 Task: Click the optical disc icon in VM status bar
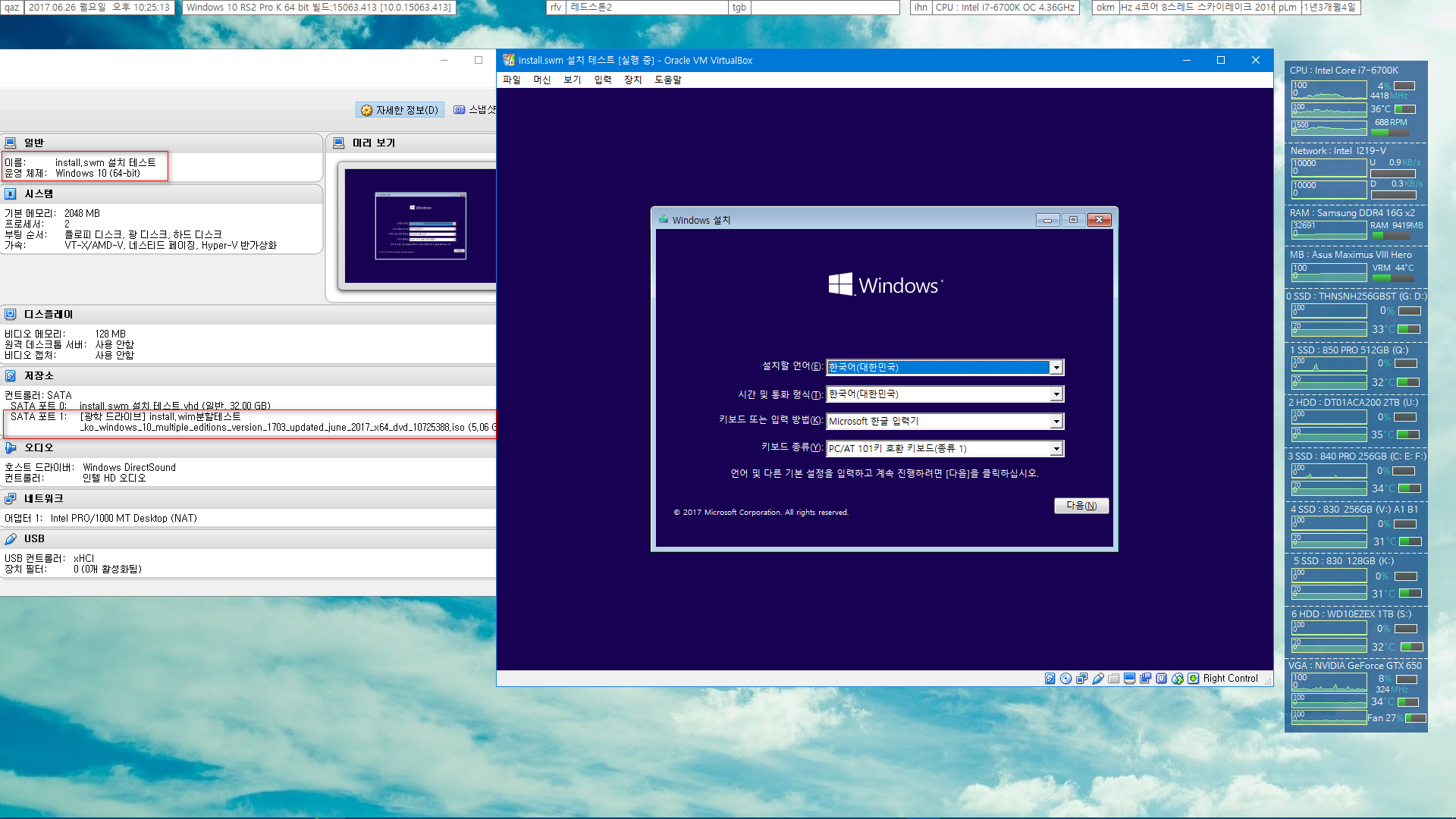[1065, 679]
